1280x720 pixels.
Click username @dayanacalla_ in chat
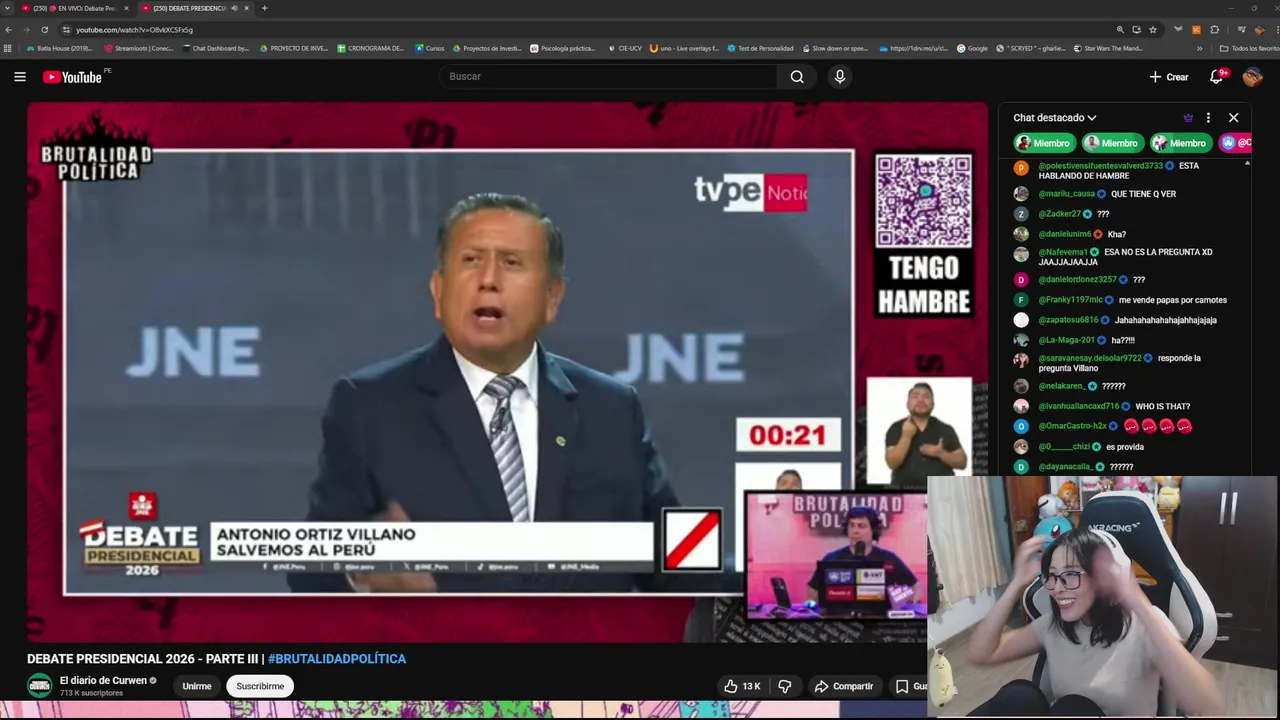[x=1065, y=467]
